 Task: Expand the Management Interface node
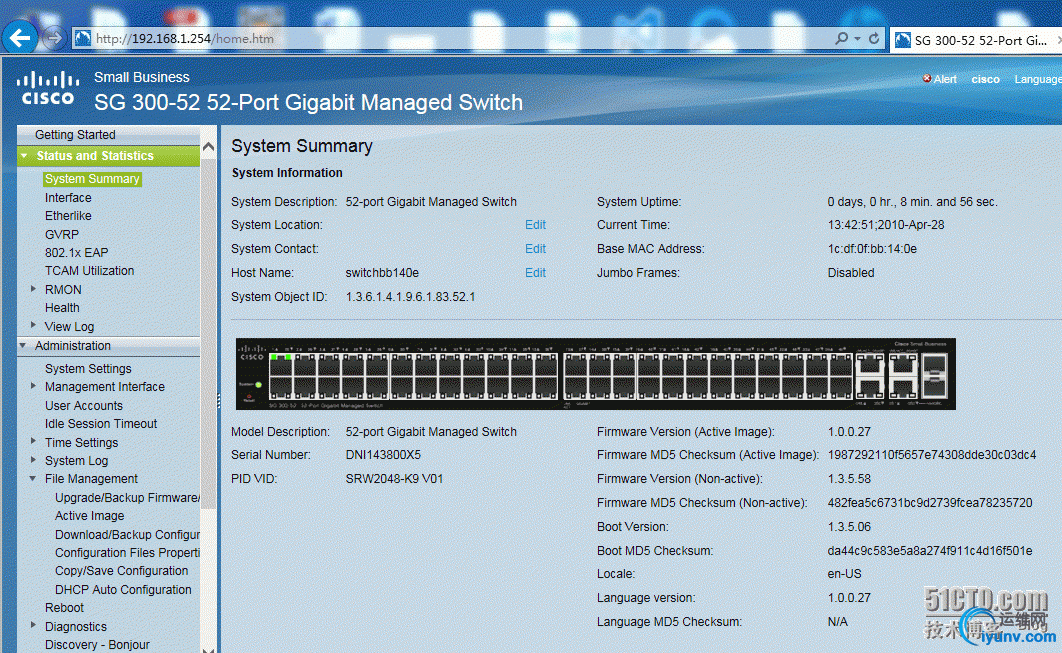coord(33,386)
